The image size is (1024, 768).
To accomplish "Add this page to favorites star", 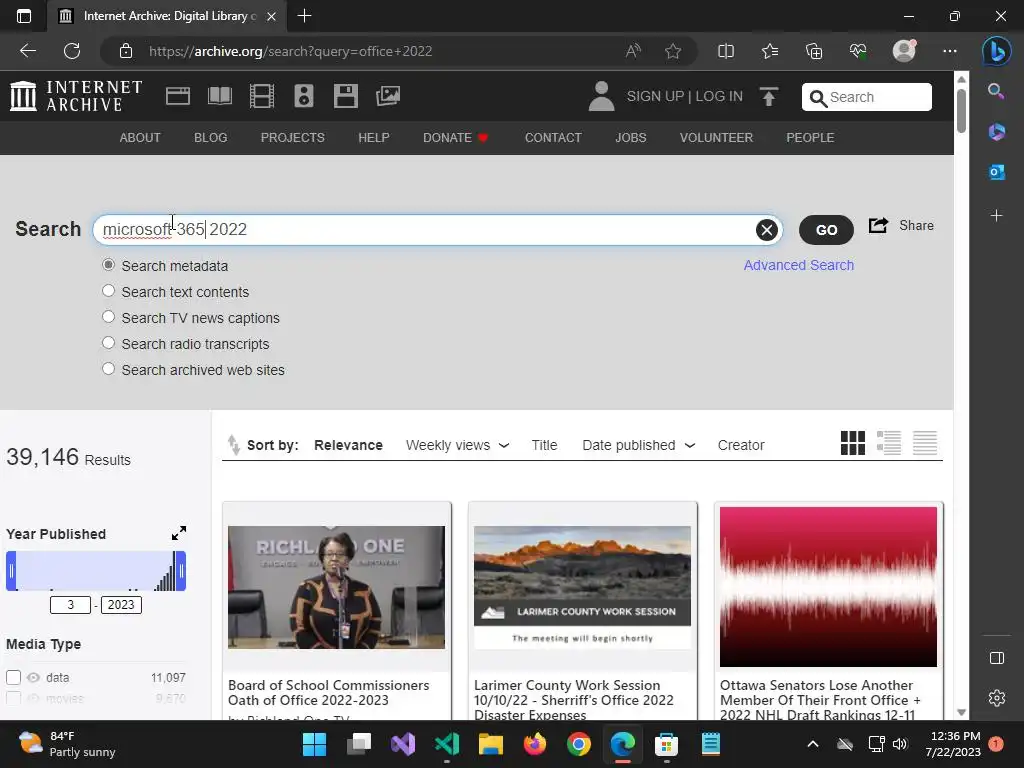I will [x=673, y=51].
